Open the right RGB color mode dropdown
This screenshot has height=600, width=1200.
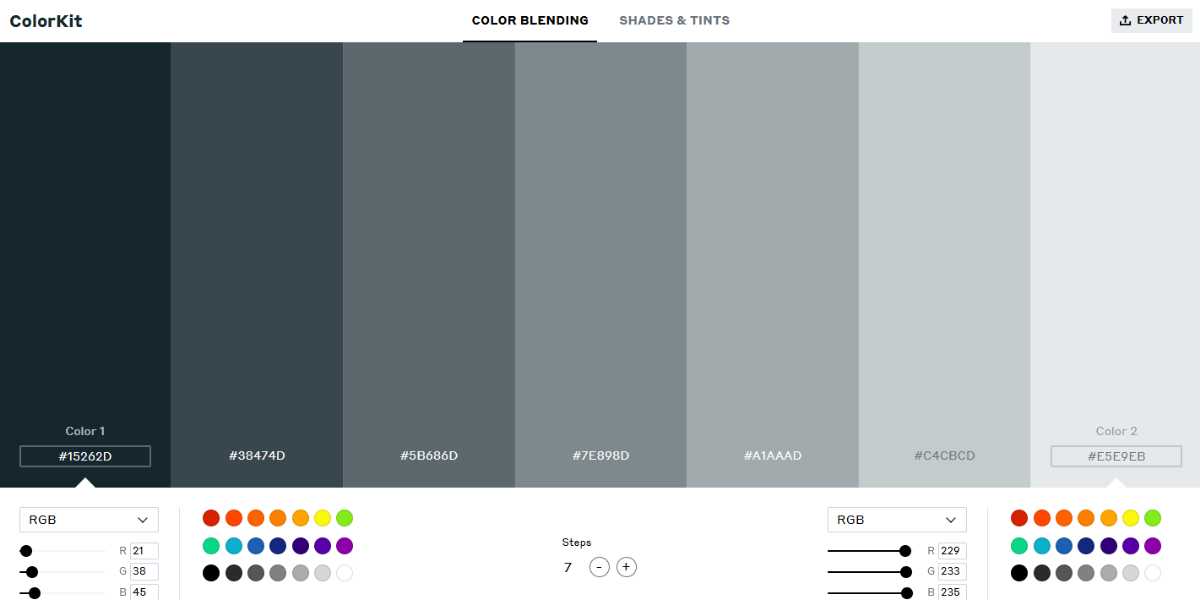pos(896,519)
